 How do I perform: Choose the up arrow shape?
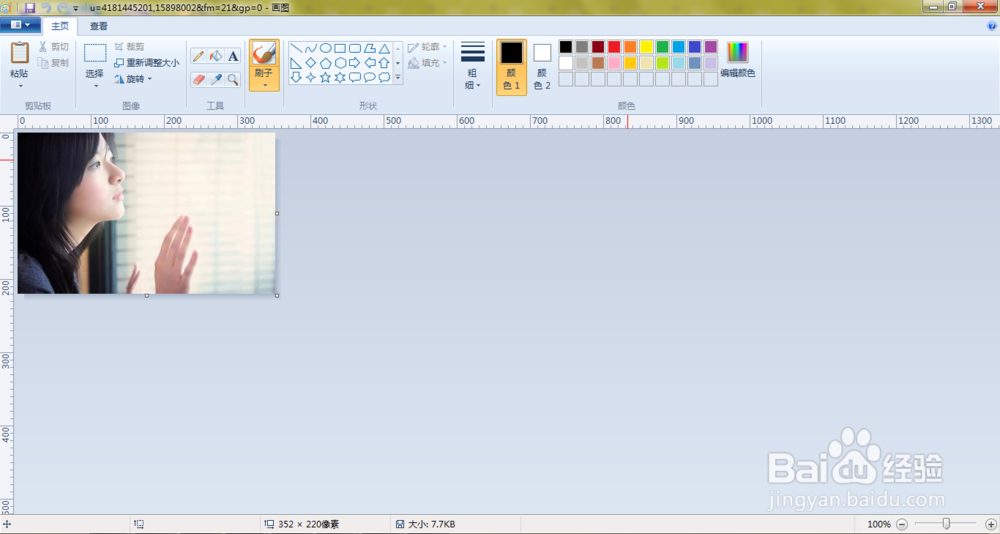coord(384,63)
